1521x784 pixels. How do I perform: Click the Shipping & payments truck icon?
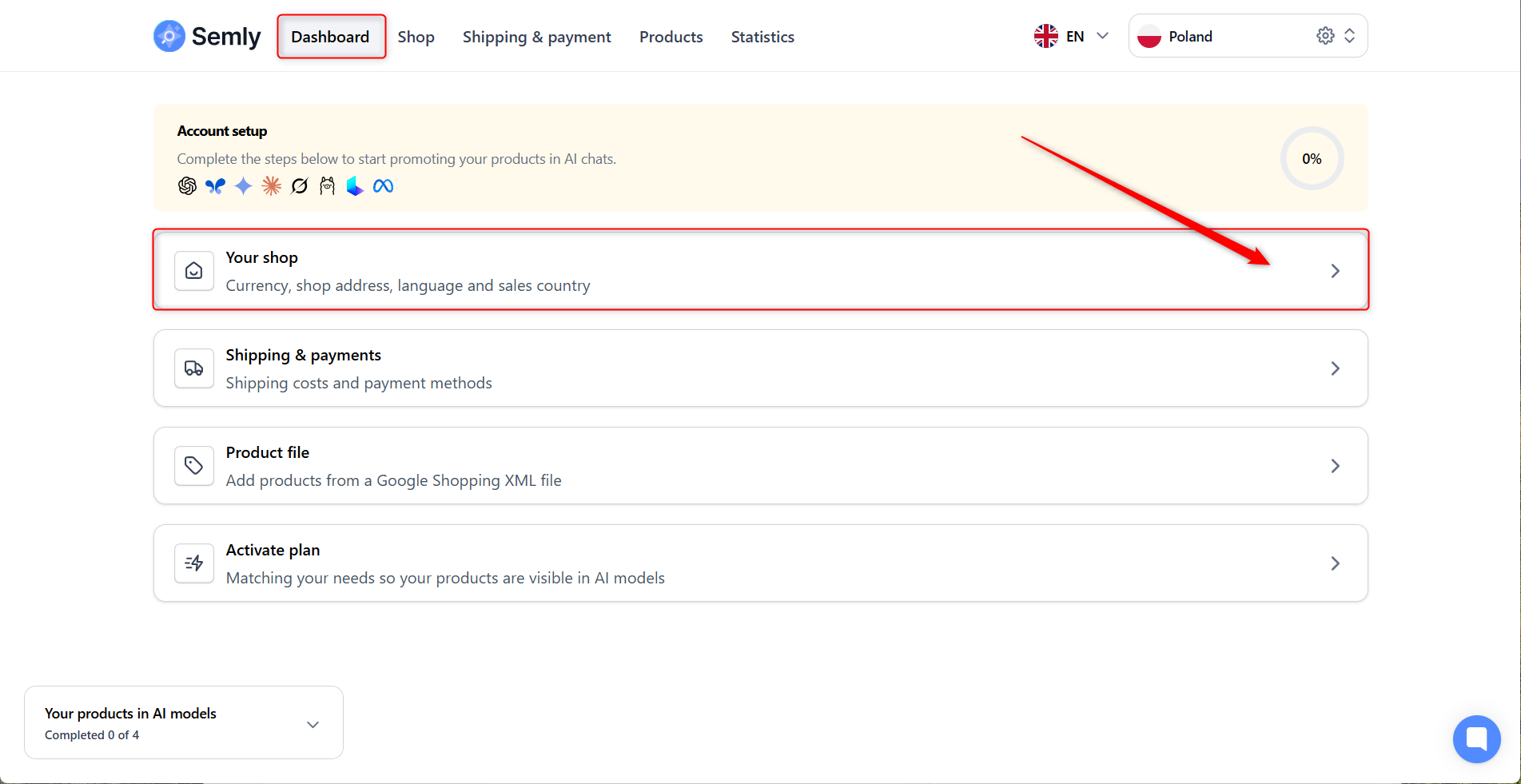coord(194,368)
